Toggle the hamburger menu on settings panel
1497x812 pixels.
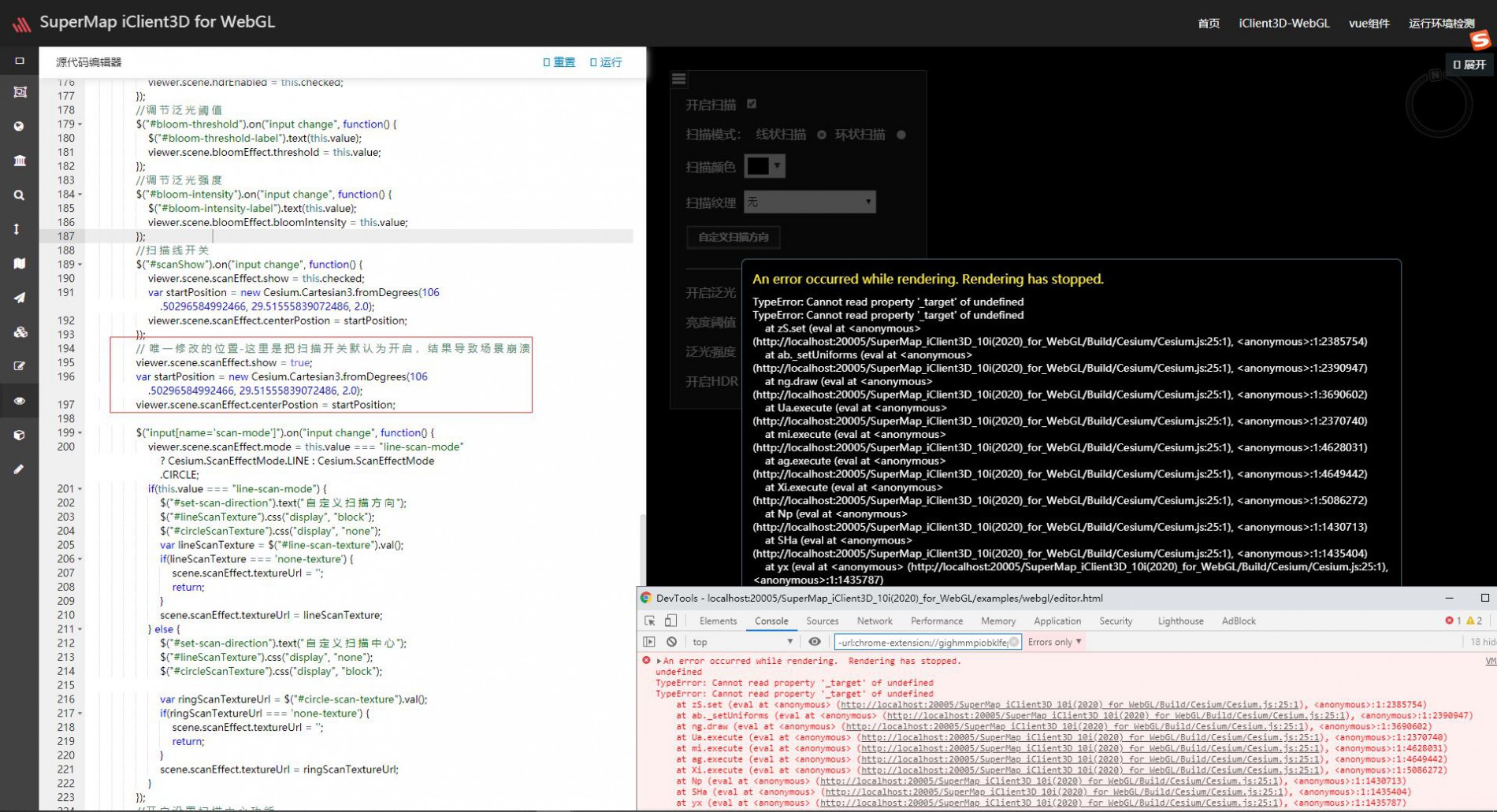click(678, 80)
